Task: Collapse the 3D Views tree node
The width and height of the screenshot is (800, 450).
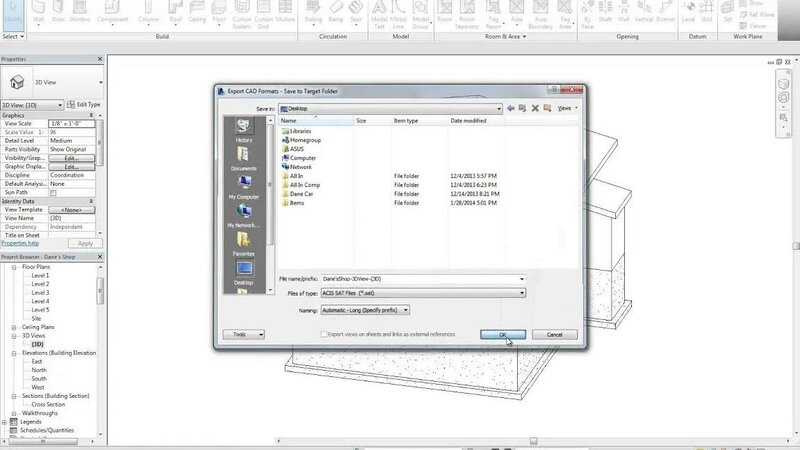Action: coord(14,336)
